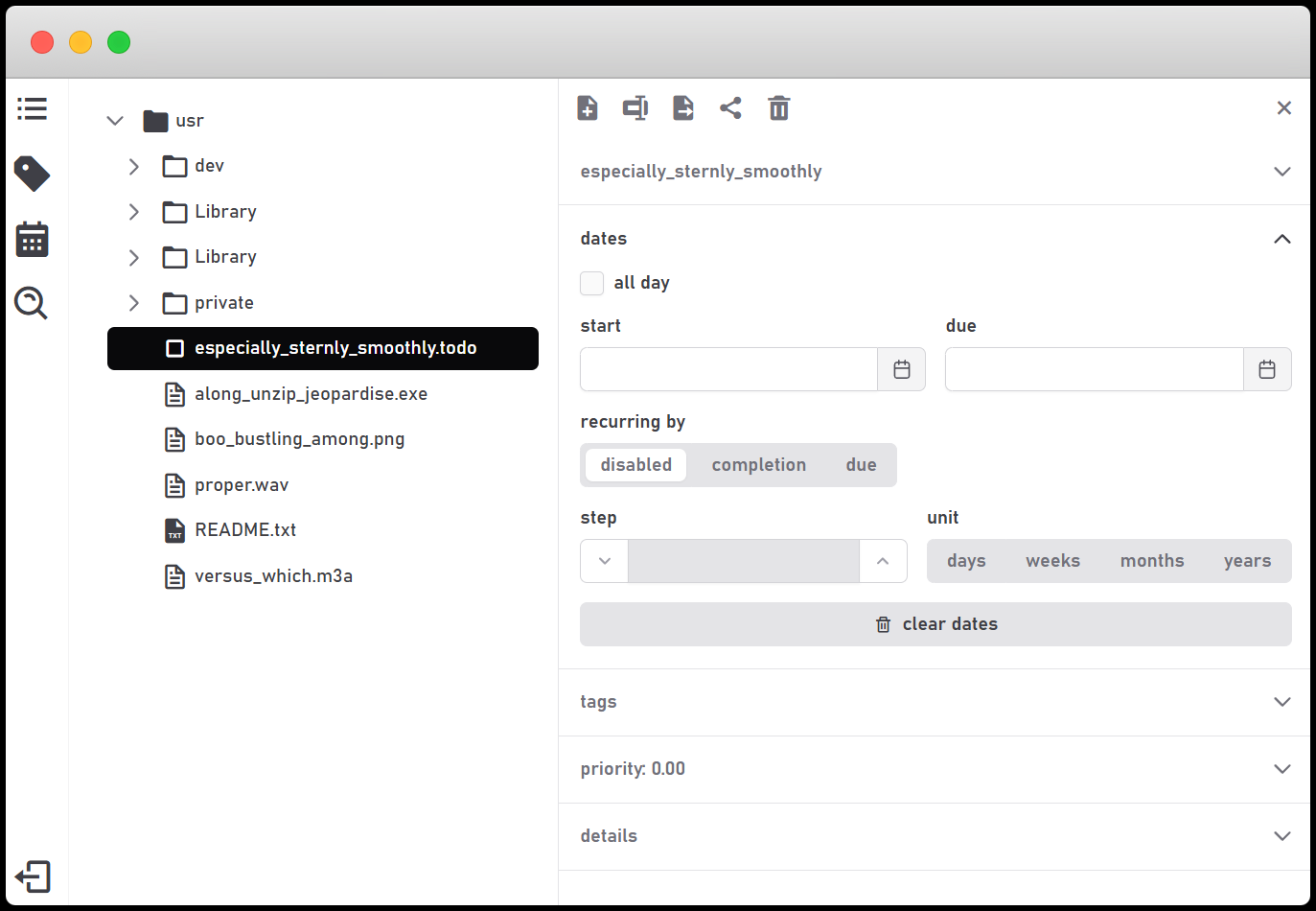Viewport: 1316px width, 911px height.
Task: Select the README.txt file
Action: 244,529
